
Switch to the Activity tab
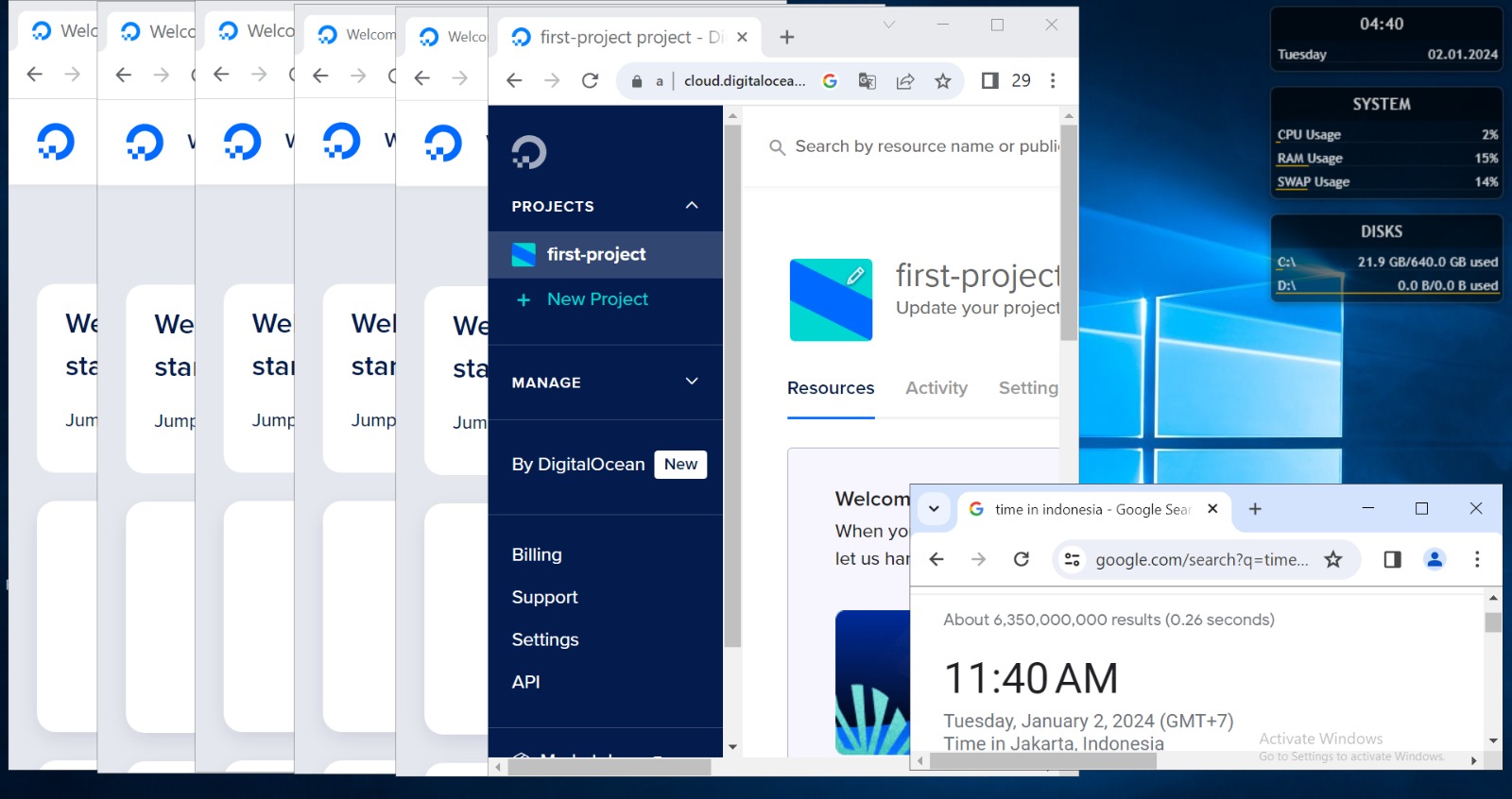[x=936, y=388]
